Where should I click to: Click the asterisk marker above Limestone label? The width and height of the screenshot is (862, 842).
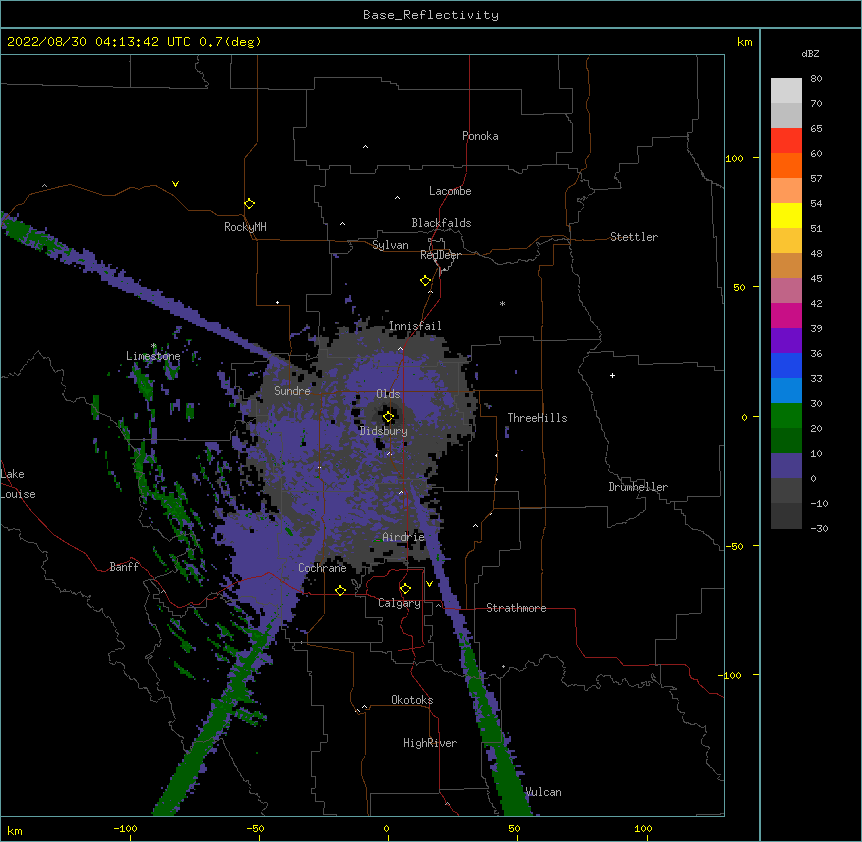(x=154, y=346)
